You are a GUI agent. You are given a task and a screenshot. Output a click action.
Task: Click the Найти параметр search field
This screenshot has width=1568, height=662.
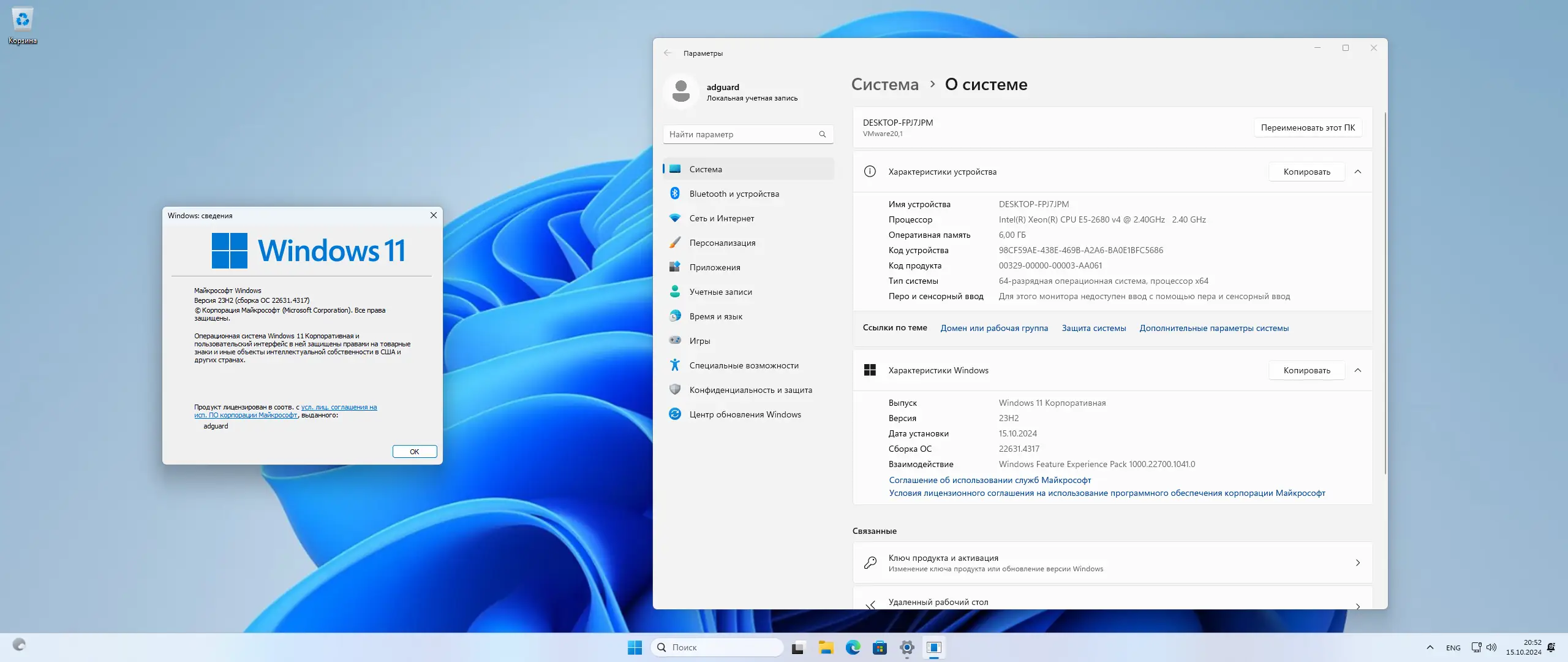741,134
